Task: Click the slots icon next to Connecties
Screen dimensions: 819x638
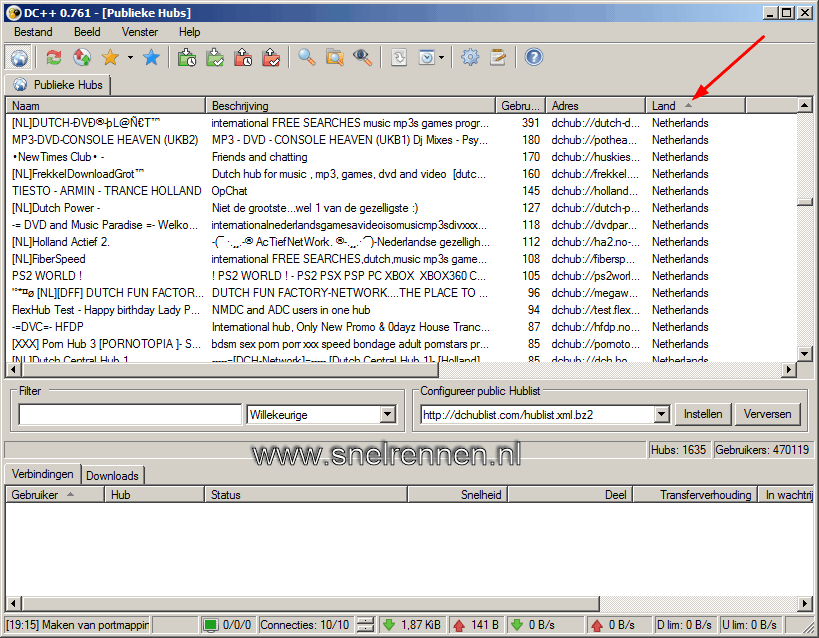Action: coord(366,624)
